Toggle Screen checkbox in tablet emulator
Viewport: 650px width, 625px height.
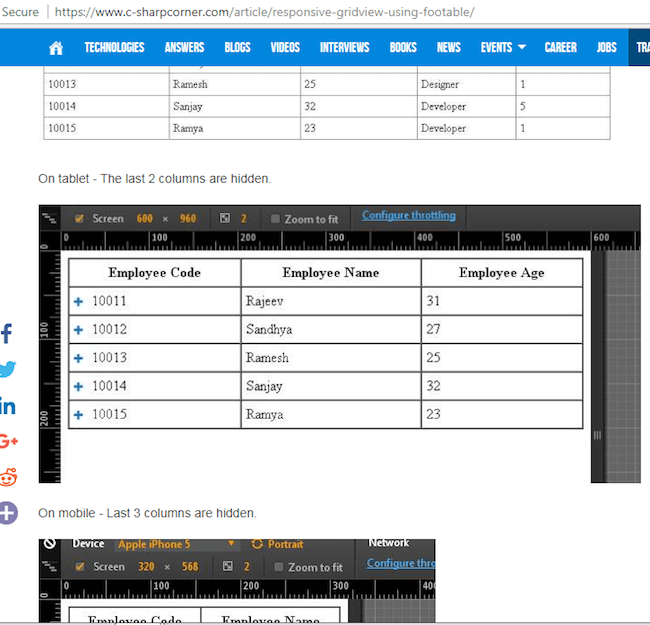point(79,218)
